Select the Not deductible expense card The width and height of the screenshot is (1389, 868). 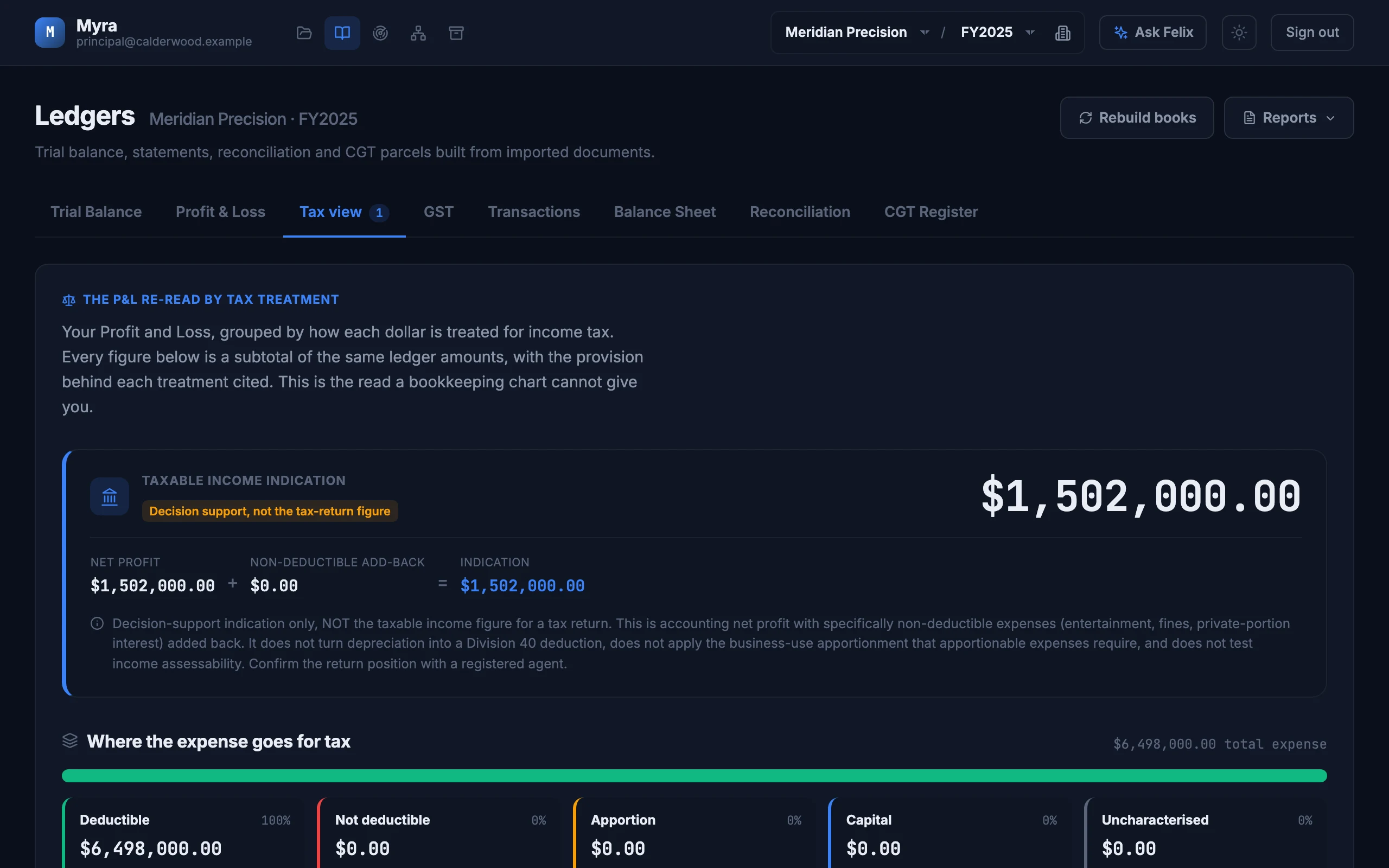pyautogui.click(x=438, y=832)
